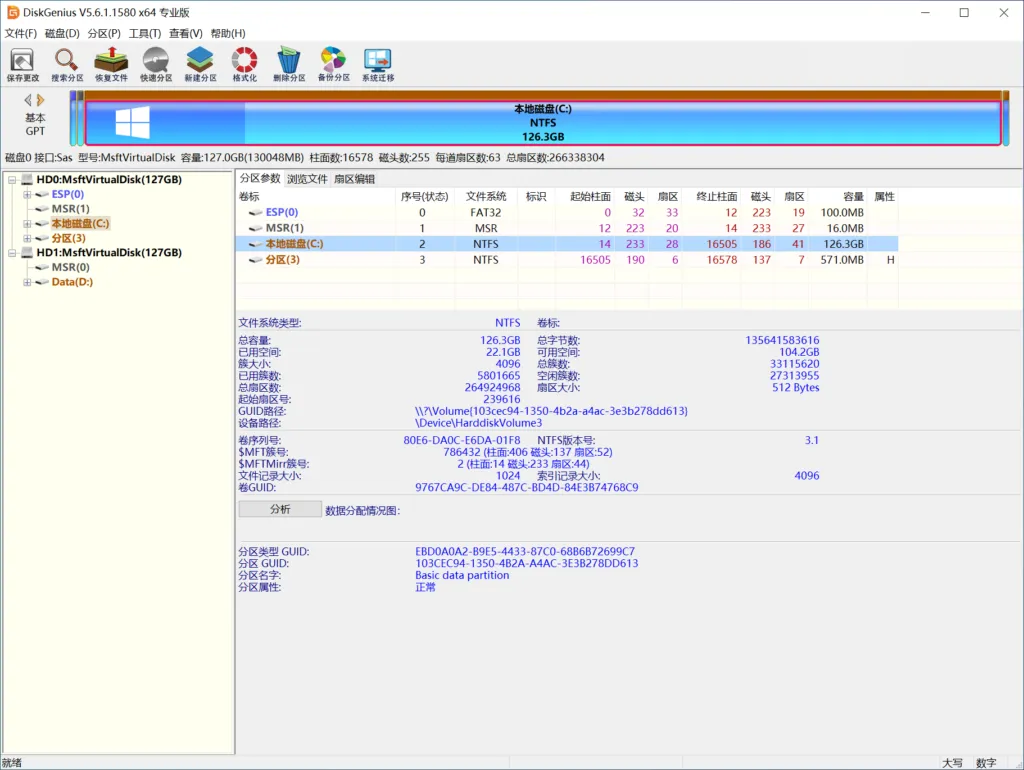Open the 文件(F) menu
The width and height of the screenshot is (1024, 770).
pos(21,33)
